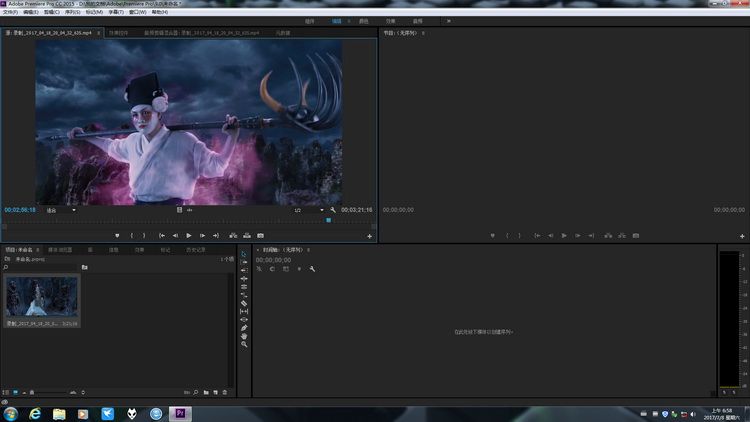
Task: Open the Program monitor panel menu
Action: click(423, 33)
